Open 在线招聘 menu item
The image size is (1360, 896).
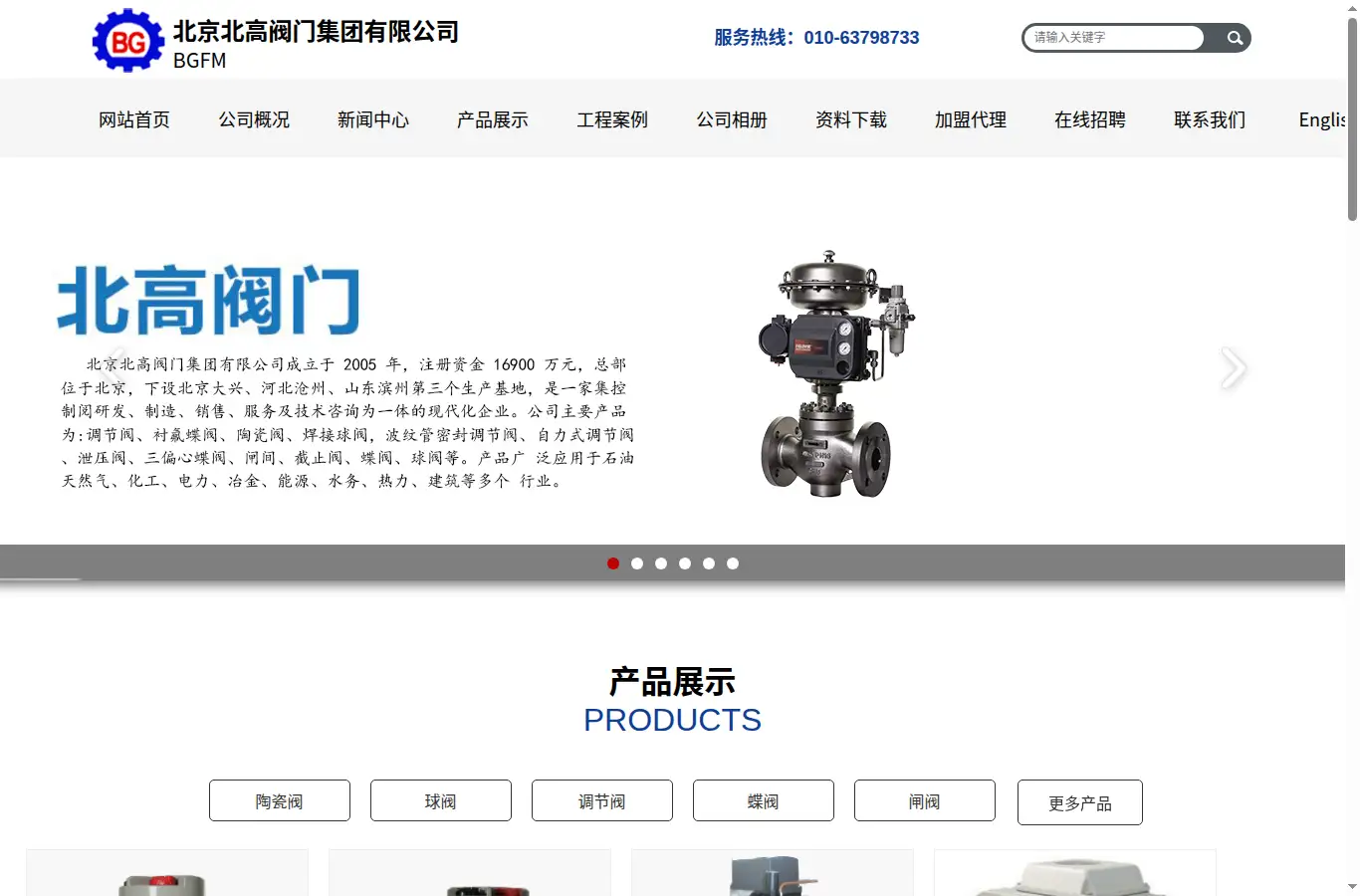tap(1090, 119)
